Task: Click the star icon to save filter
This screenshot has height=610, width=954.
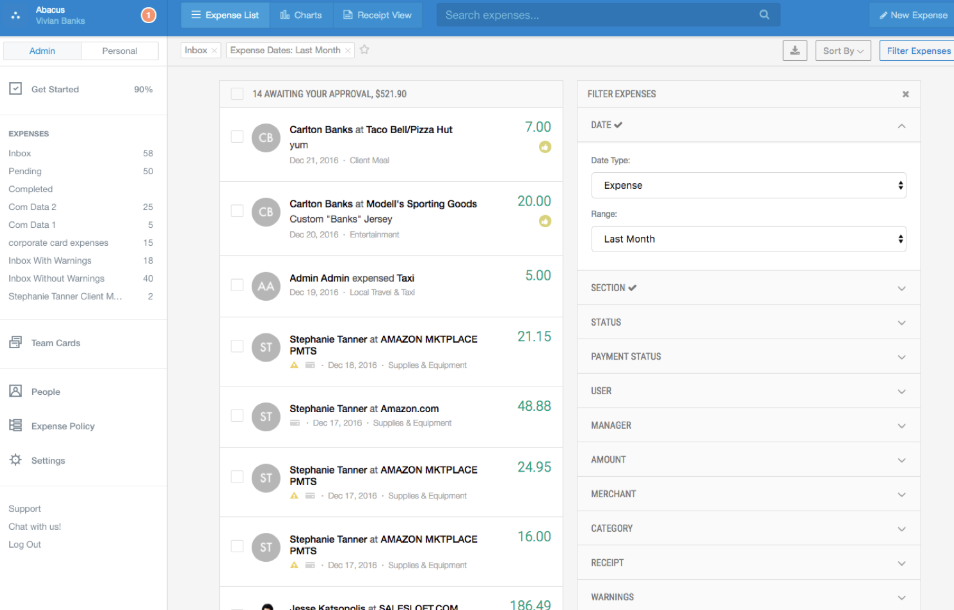Action: click(x=365, y=50)
